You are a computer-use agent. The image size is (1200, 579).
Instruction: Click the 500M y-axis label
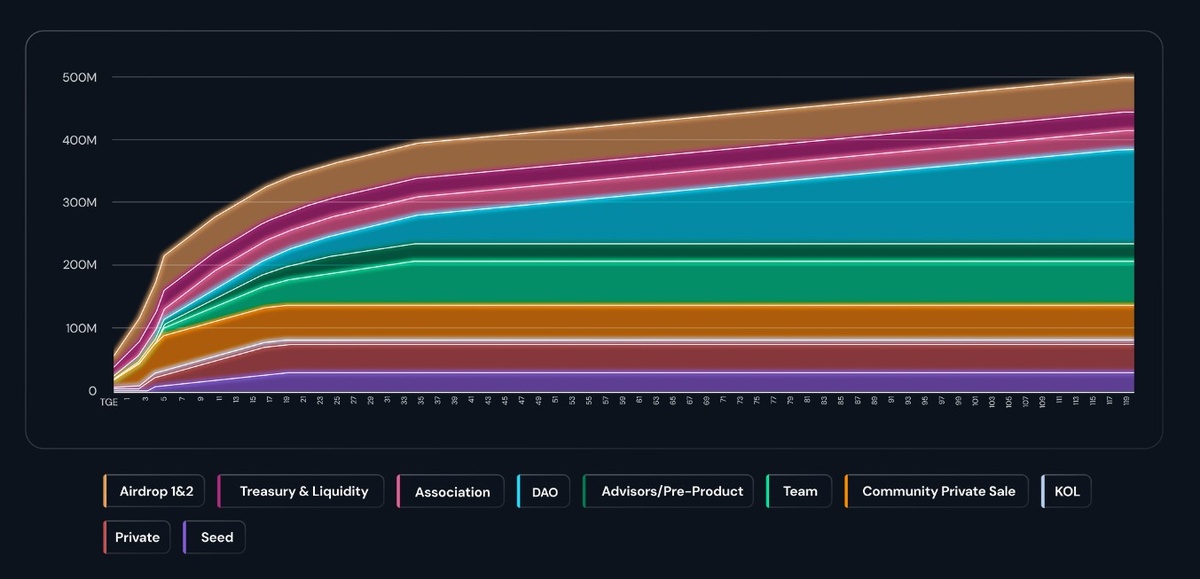point(77,77)
